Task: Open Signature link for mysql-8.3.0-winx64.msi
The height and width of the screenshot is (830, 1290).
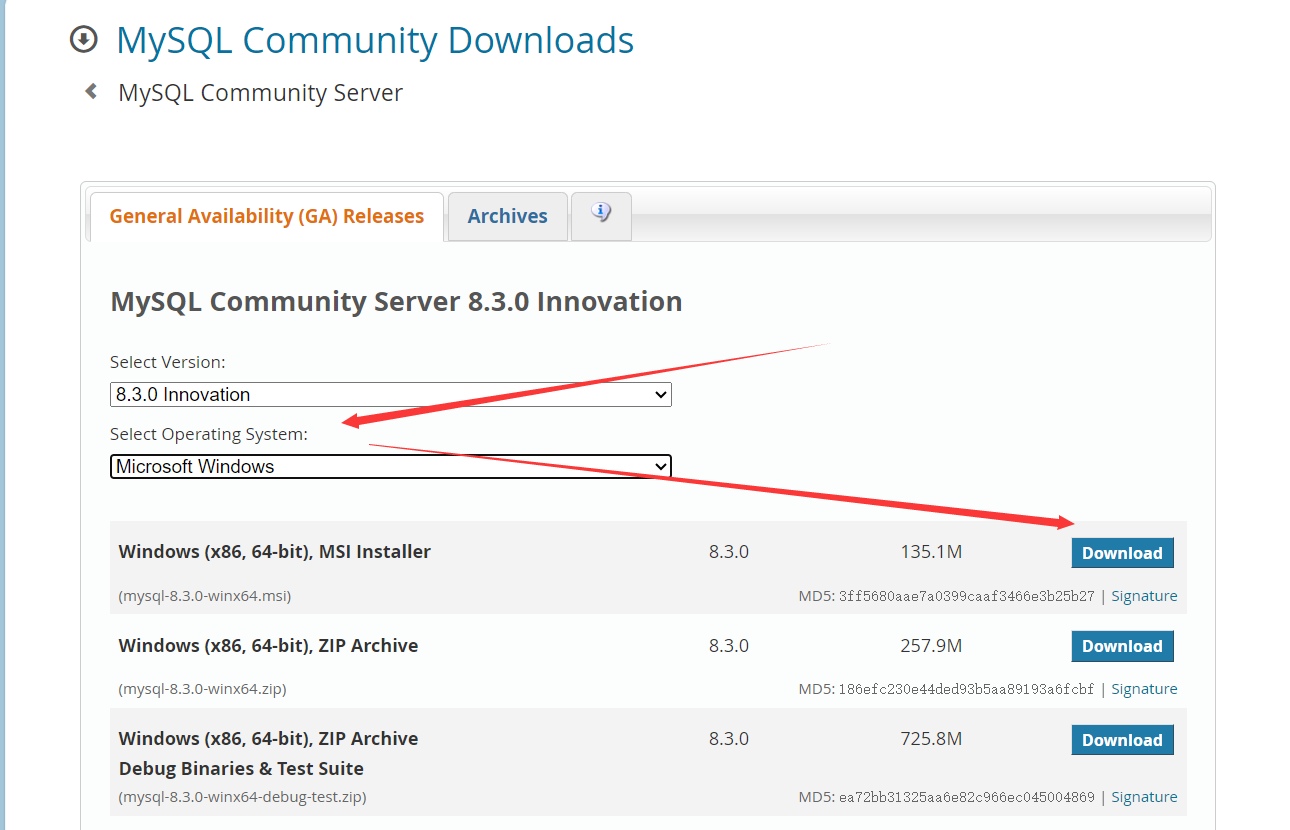Action: coord(1144,596)
